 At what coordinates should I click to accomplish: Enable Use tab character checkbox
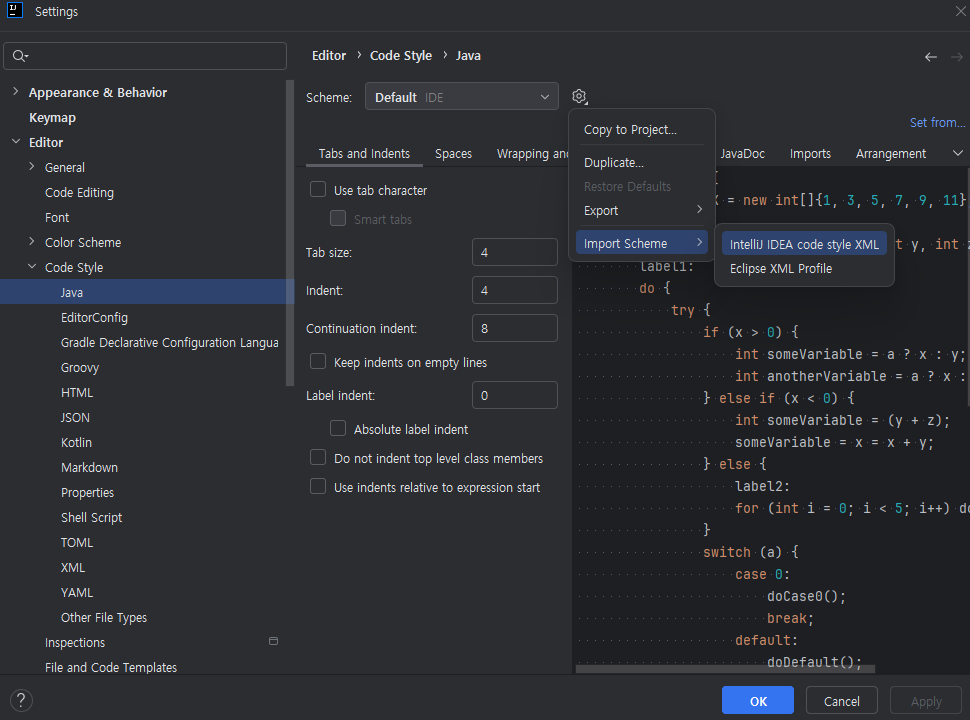[x=318, y=189]
